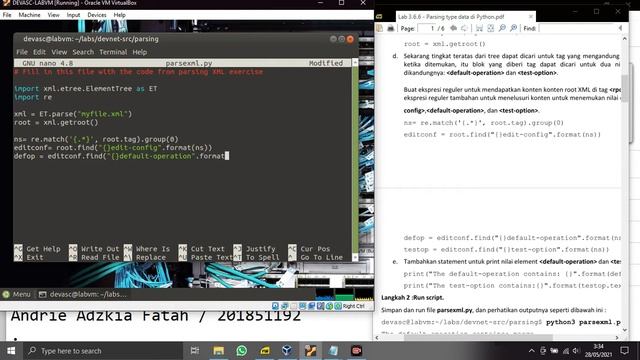This screenshot has width=640, height=360.
Task: Click the red recorder app taskbar icon
Action: (x=356, y=351)
